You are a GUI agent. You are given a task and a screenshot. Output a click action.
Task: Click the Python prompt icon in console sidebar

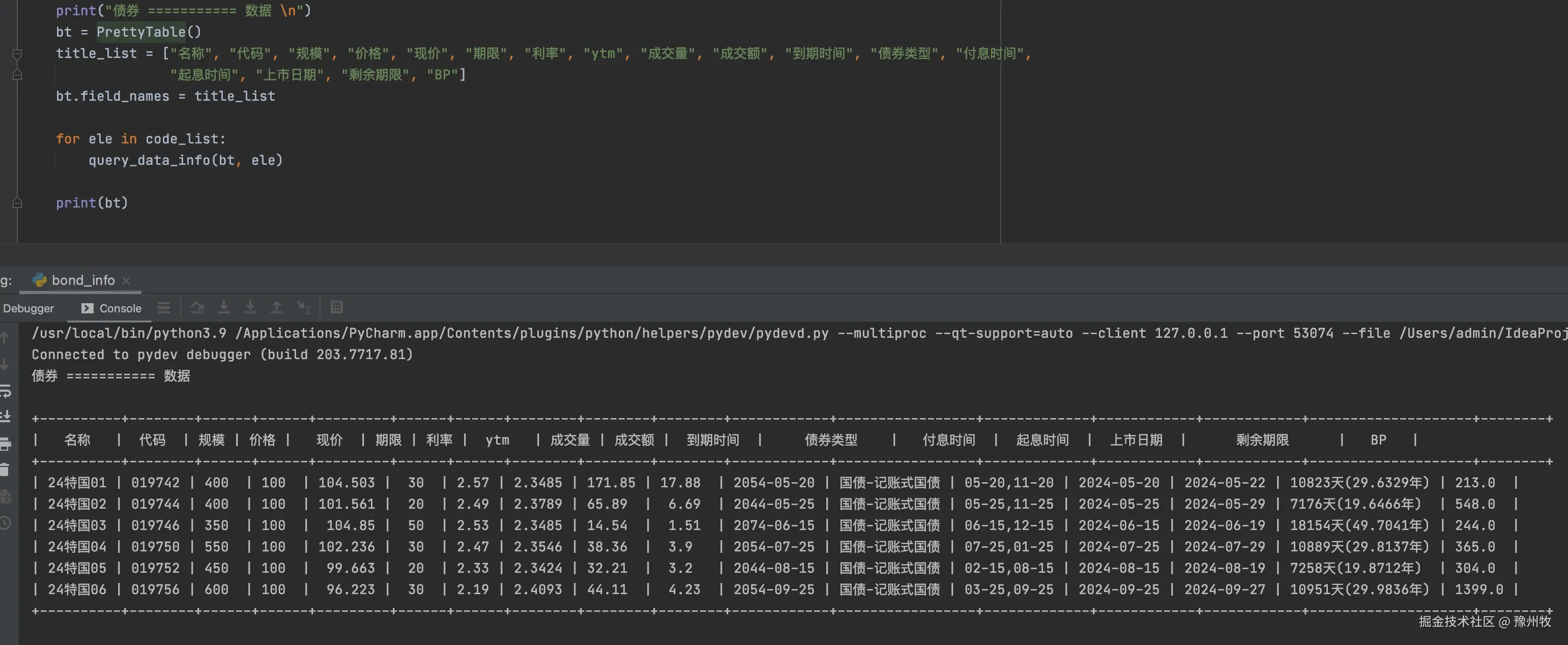tap(6, 496)
